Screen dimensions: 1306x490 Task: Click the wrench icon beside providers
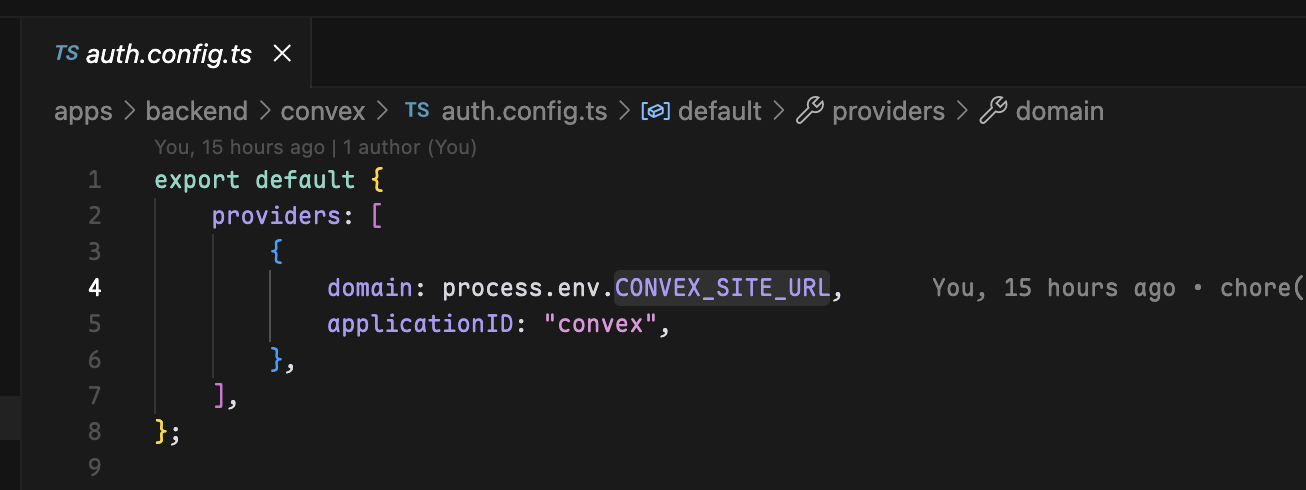[x=809, y=111]
